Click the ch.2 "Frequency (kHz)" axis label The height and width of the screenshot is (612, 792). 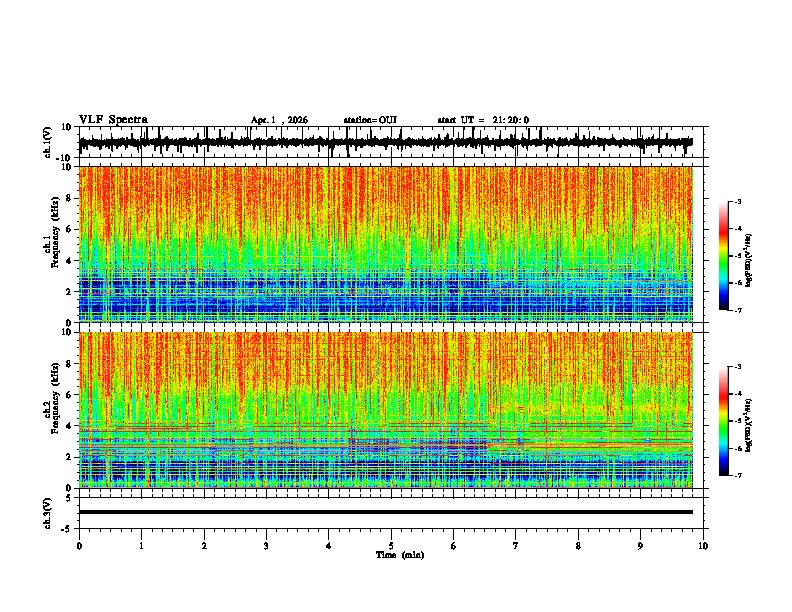[55, 398]
